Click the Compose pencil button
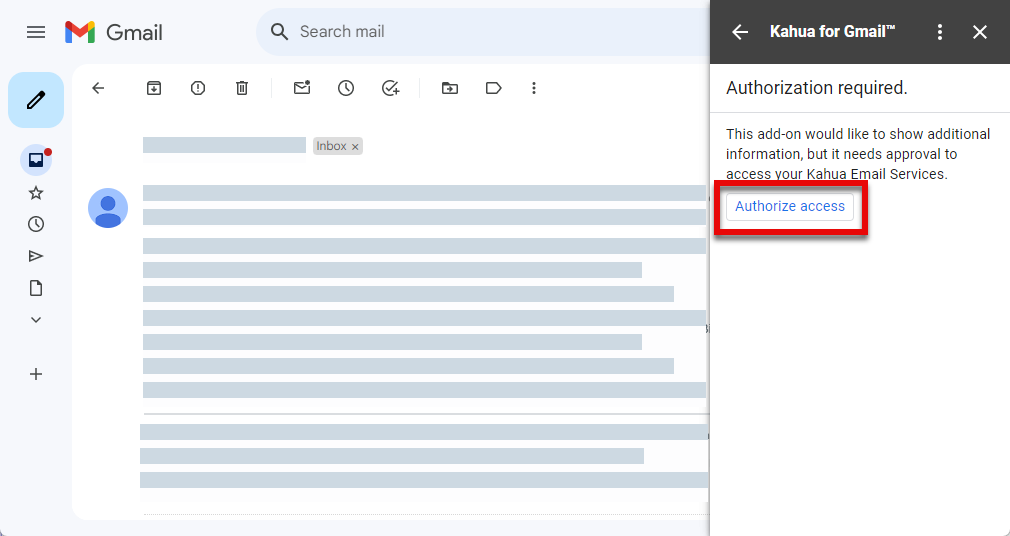The width and height of the screenshot is (1010, 536). tap(36, 100)
